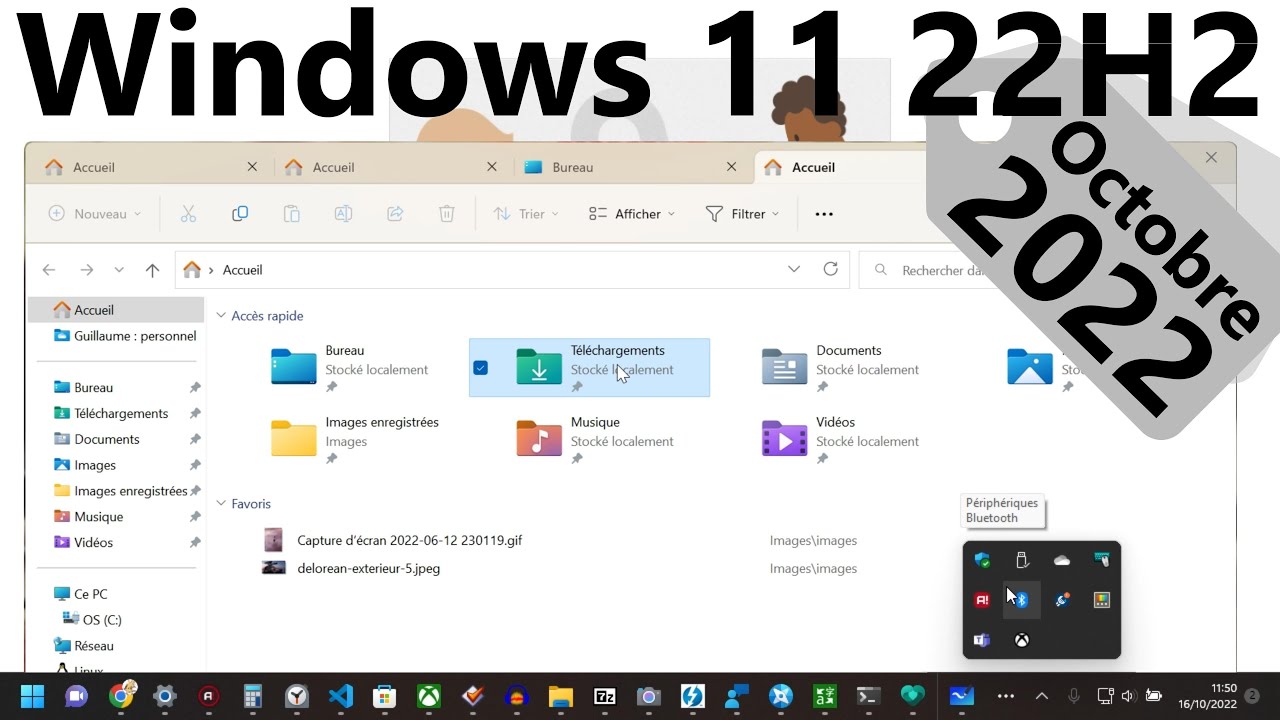Click the red A! icon in tray overflow
Screen dimensions: 1280x720
(982, 600)
